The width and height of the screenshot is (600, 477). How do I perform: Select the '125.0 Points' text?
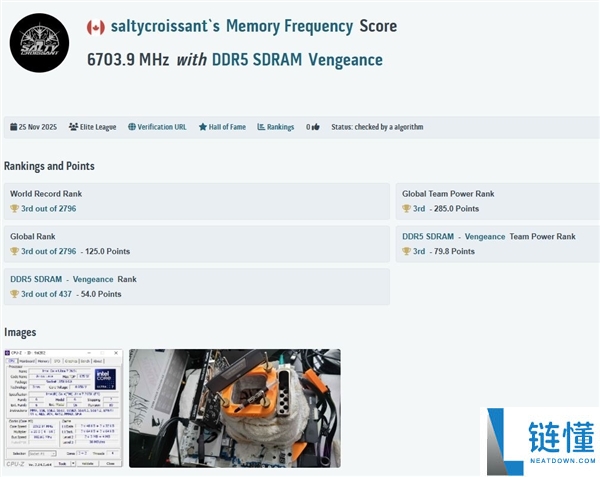tap(108, 251)
